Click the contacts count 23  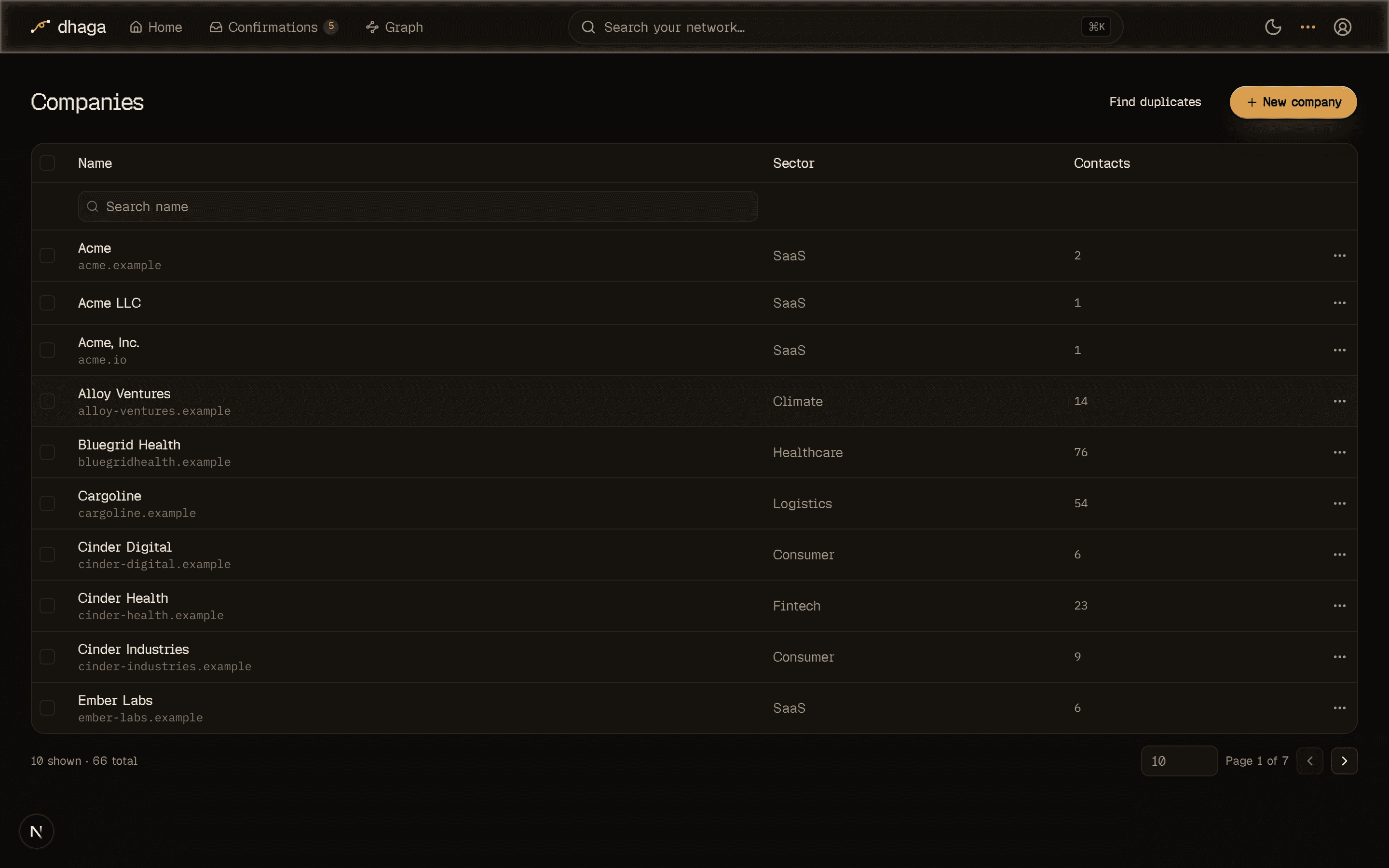pyautogui.click(x=1080, y=606)
